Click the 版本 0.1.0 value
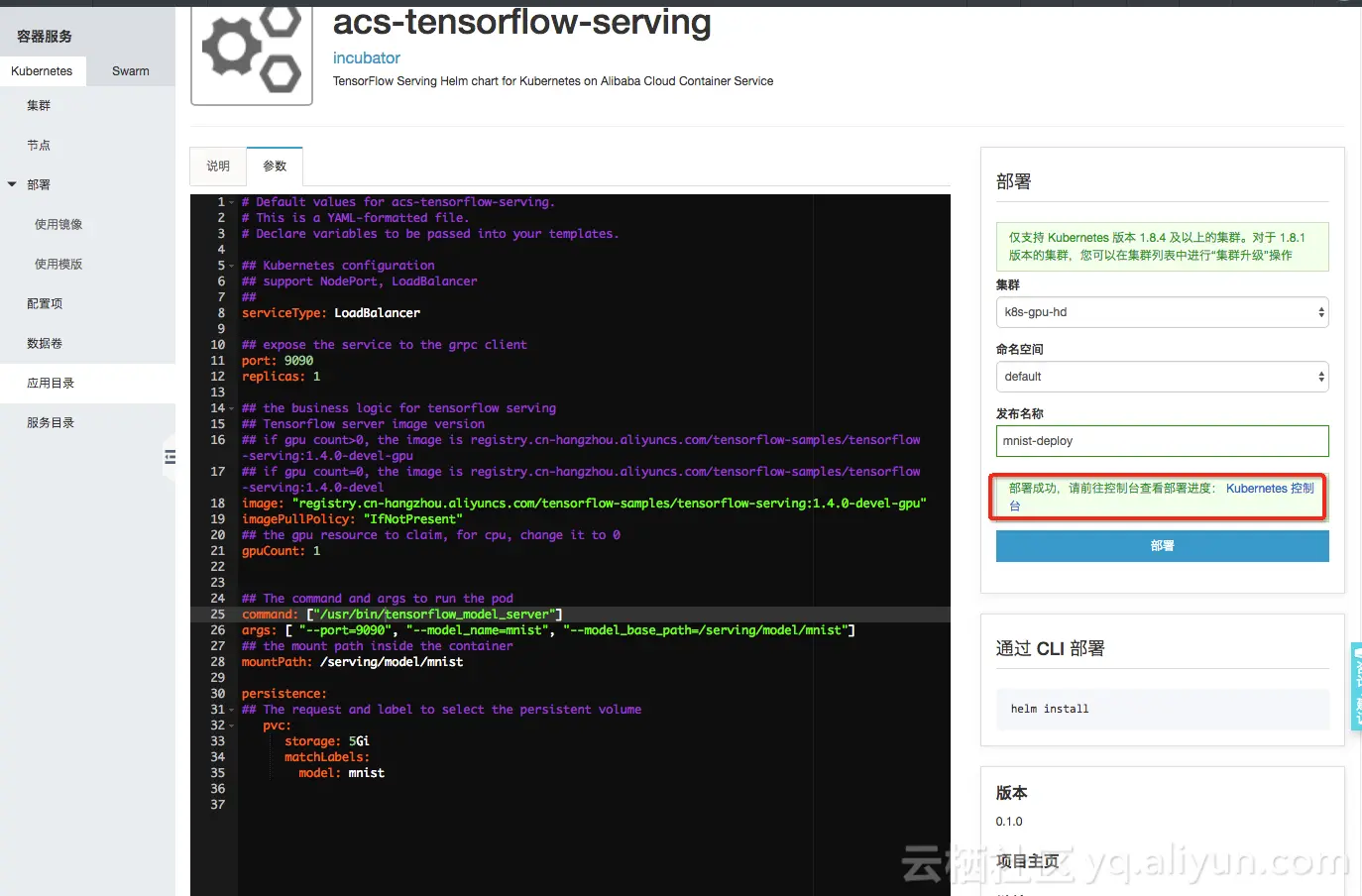The width and height of the screenshot is (1362, 896). 1009,822
